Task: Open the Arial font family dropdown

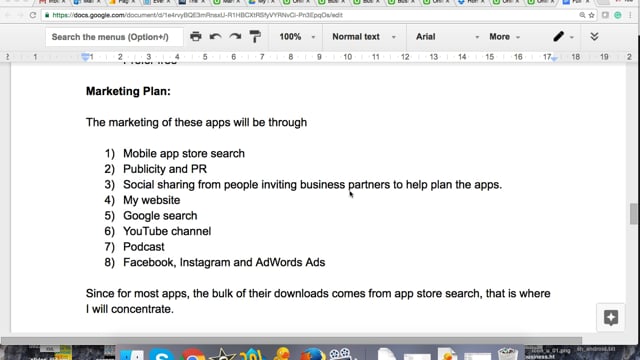Action: pyautogui.click(x=447, y=37)
